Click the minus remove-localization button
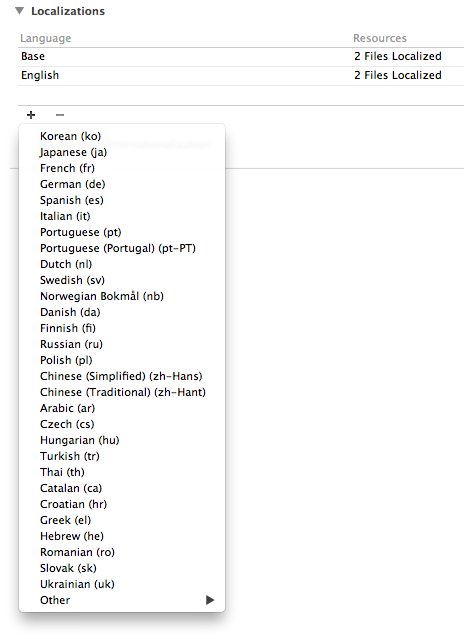464x639 pixels. coord(60,115)
